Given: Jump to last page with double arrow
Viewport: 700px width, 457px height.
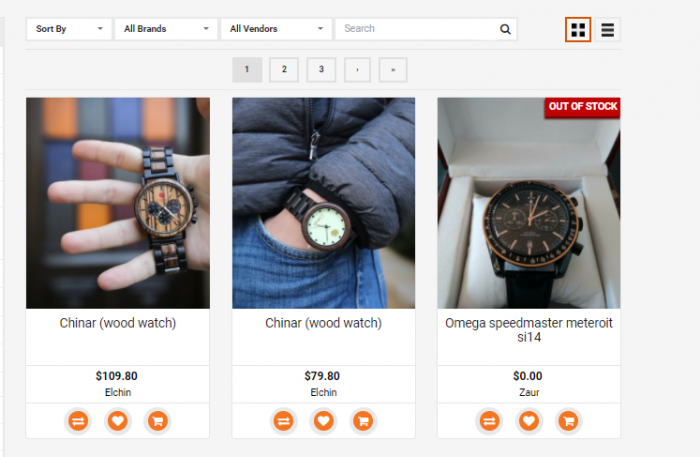Looking at the screenshot, I should pos(393,69).
